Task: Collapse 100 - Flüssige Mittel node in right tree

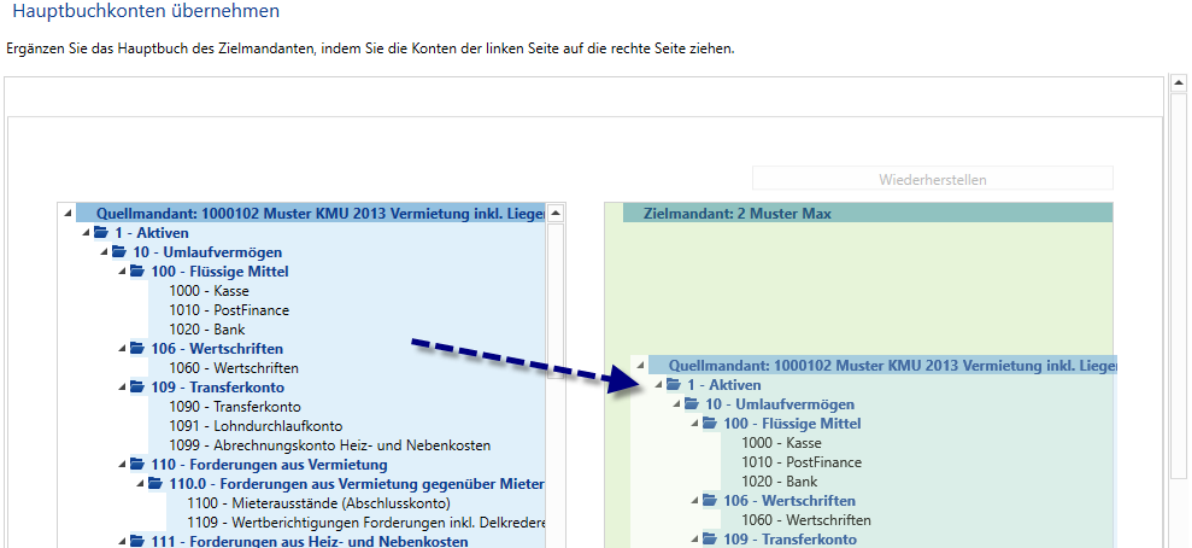Action: [x=695, y=424]
